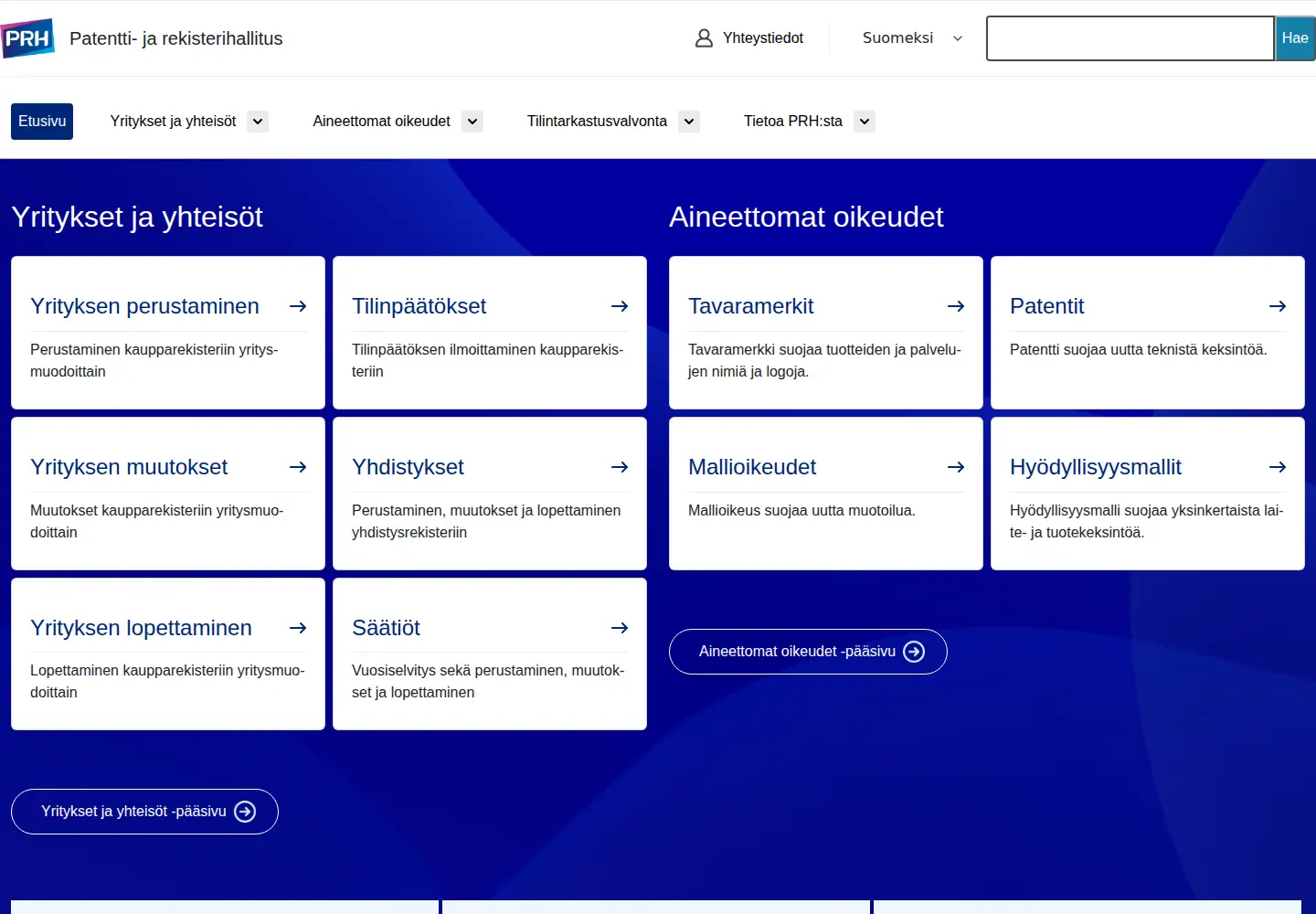Open Yritykset ja yhteisöt in the navigation bar
The height and width of the screenshot is (914, 1316).
pyautogui.click(x=173, y=122)
